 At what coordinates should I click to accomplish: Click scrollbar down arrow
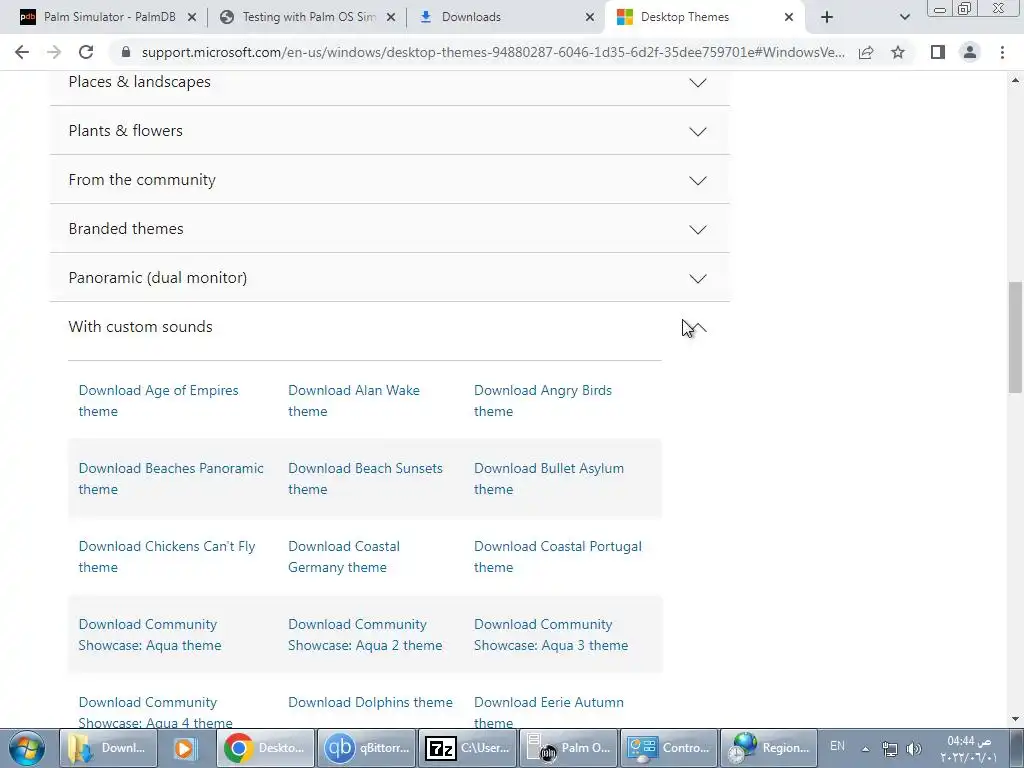point(1015,719)
